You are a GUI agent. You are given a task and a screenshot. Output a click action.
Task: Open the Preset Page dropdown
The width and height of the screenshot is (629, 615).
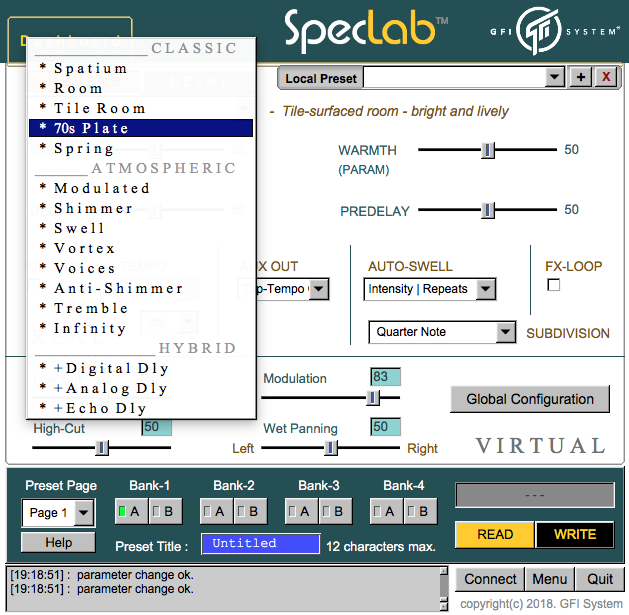click(58, 513)
